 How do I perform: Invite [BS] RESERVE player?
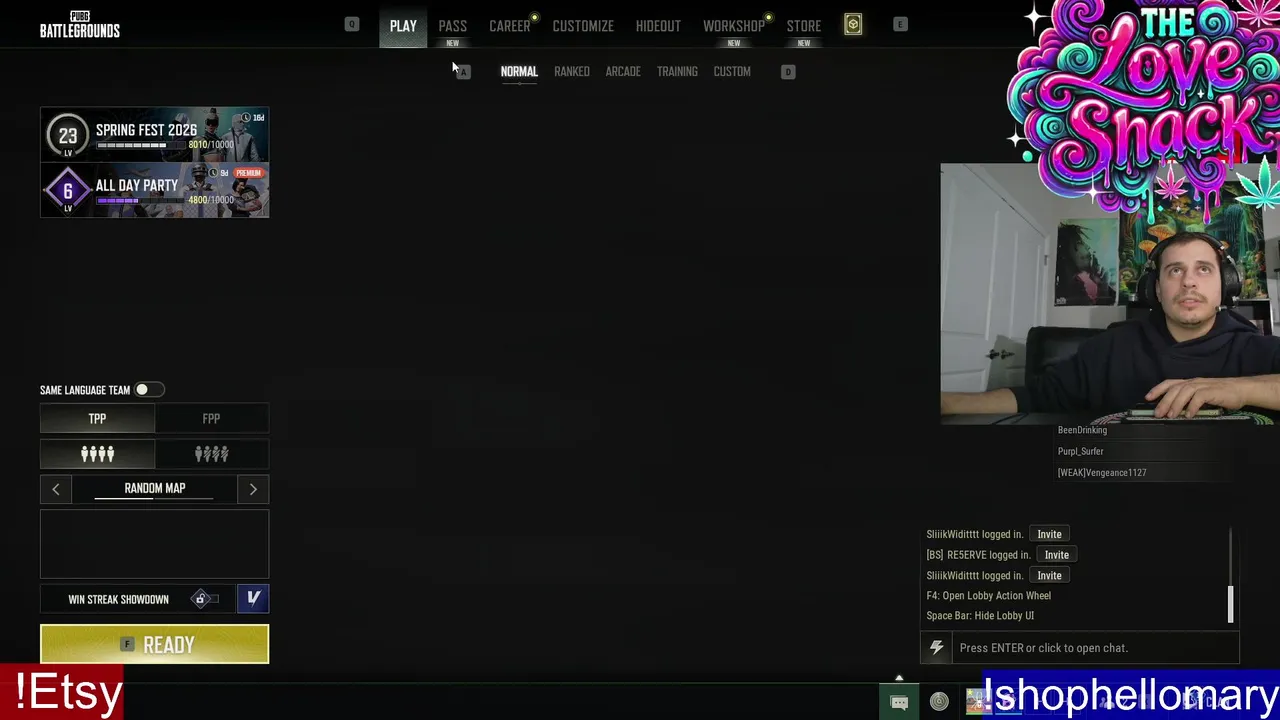[x=1057, y=555]
